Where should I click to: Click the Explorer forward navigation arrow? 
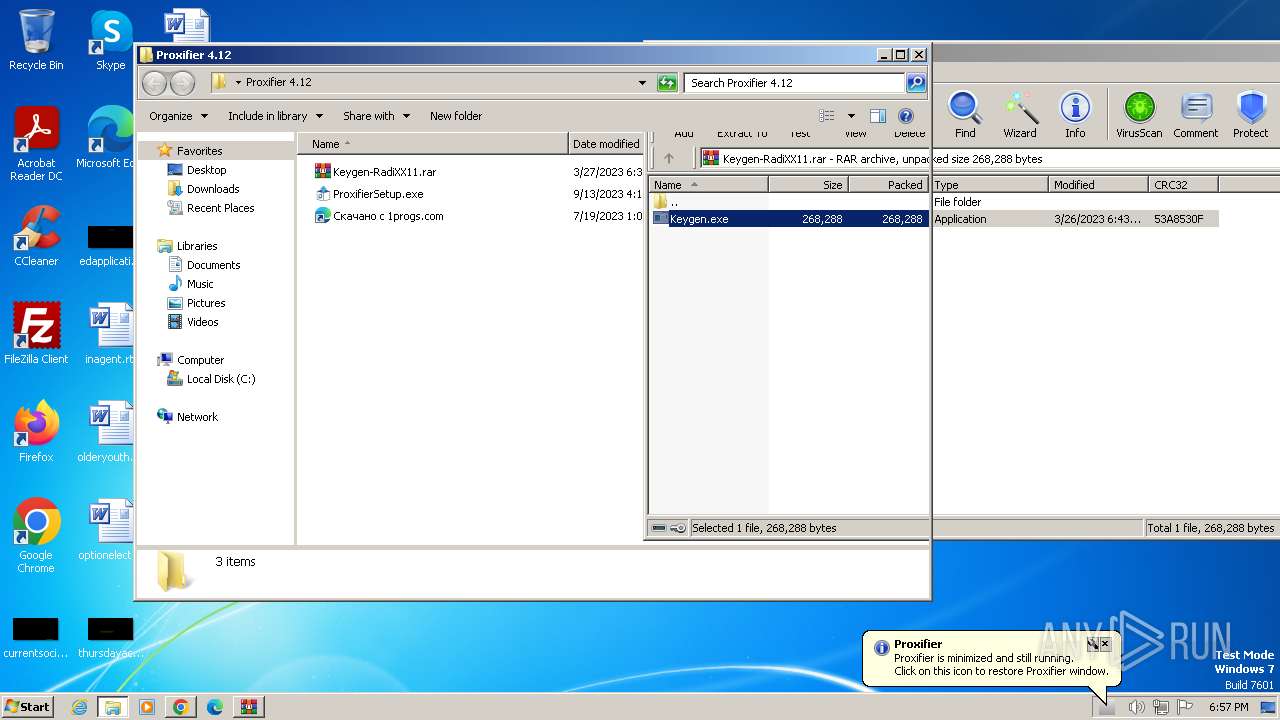click(182, 83)
